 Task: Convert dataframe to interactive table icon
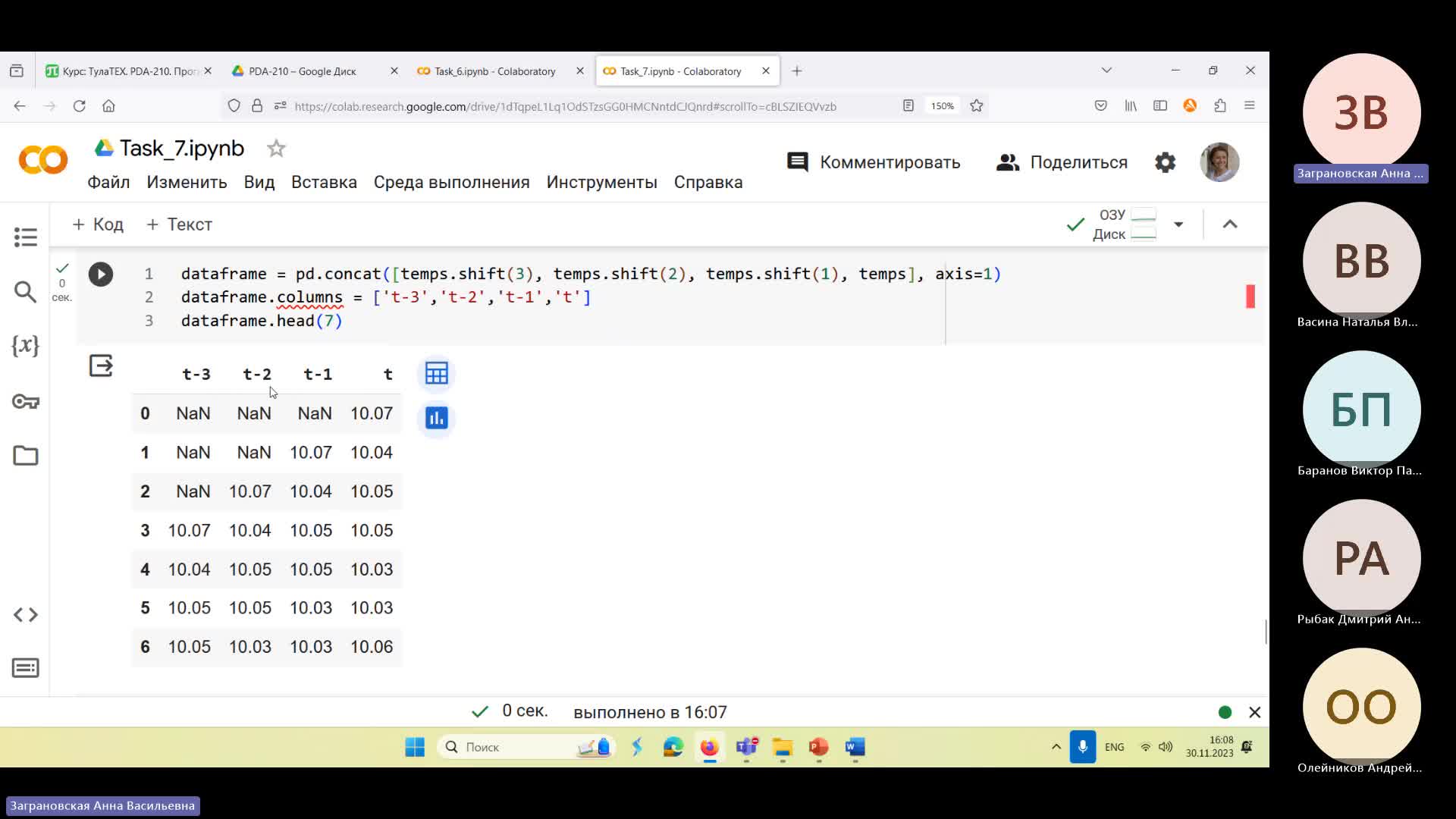437,373
